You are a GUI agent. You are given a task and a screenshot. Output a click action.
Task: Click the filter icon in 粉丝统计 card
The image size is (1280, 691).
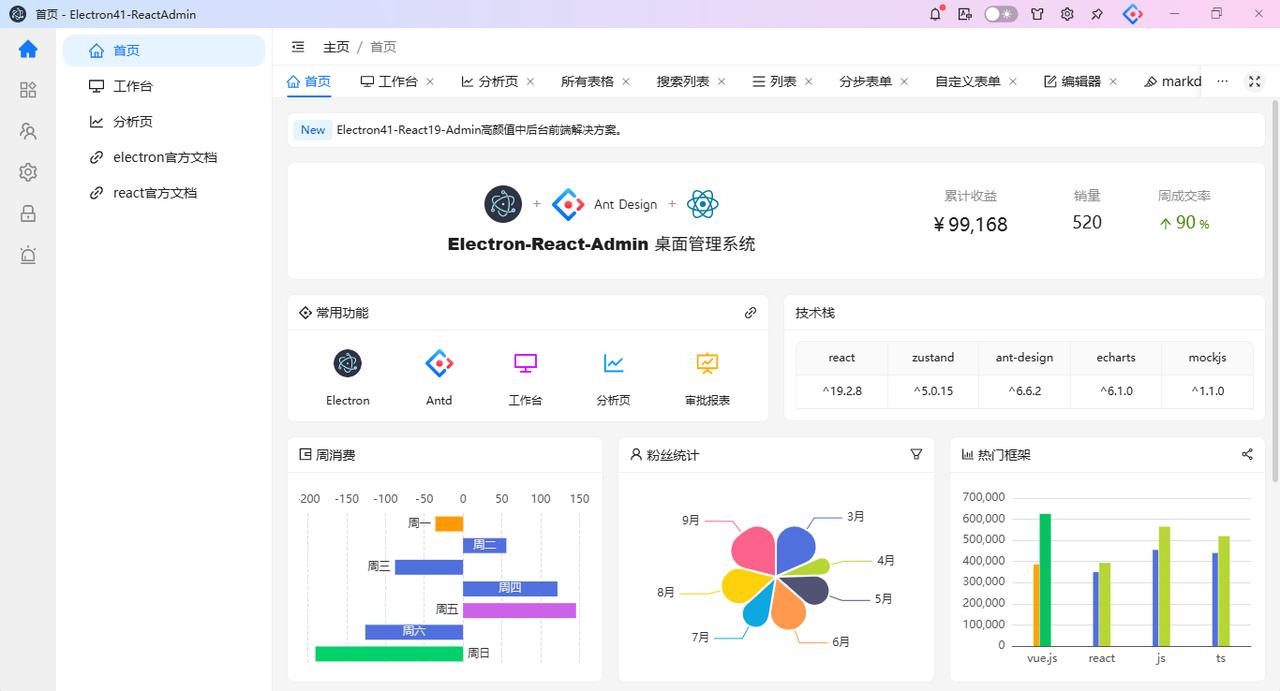(x=916, y=454)
